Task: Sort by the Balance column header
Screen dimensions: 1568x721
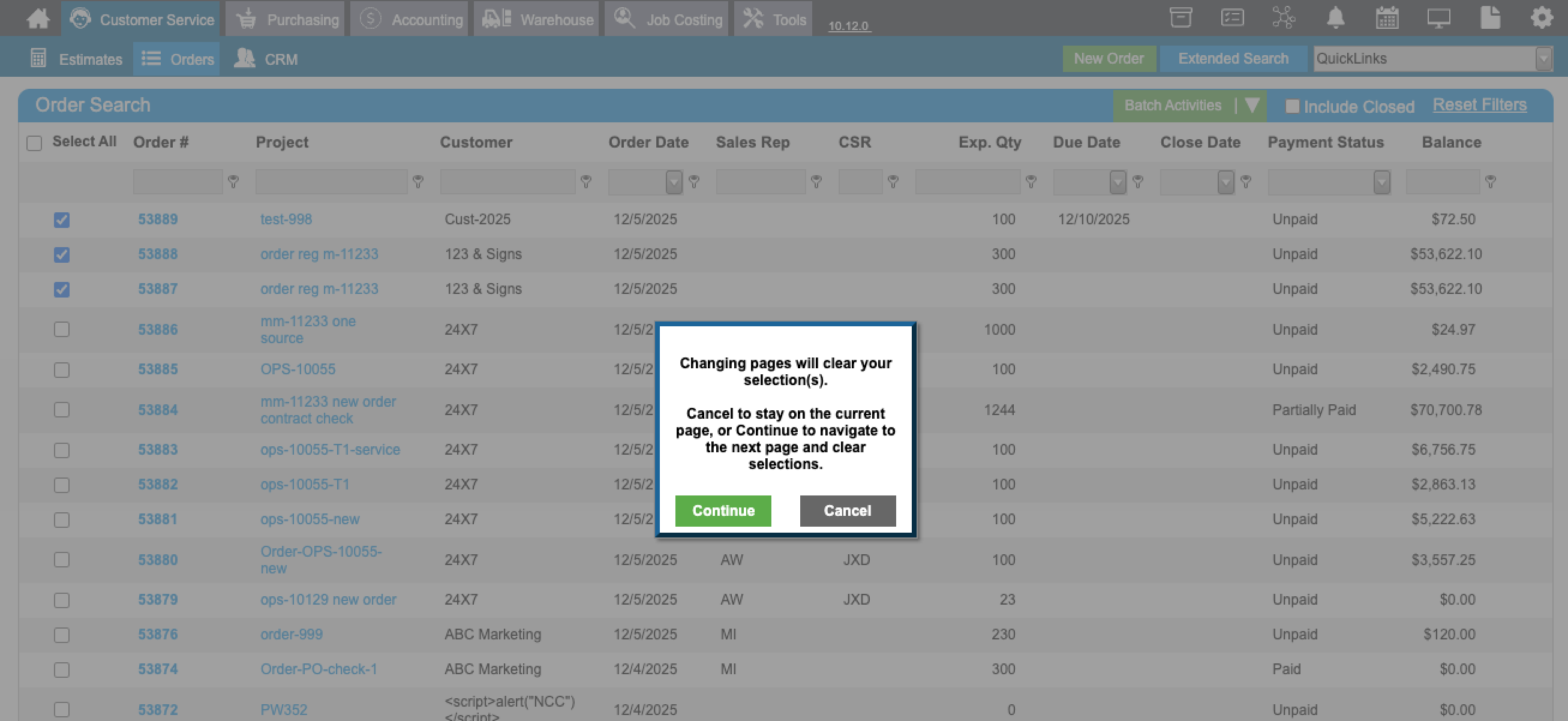Action: (x=1450, y=142)
